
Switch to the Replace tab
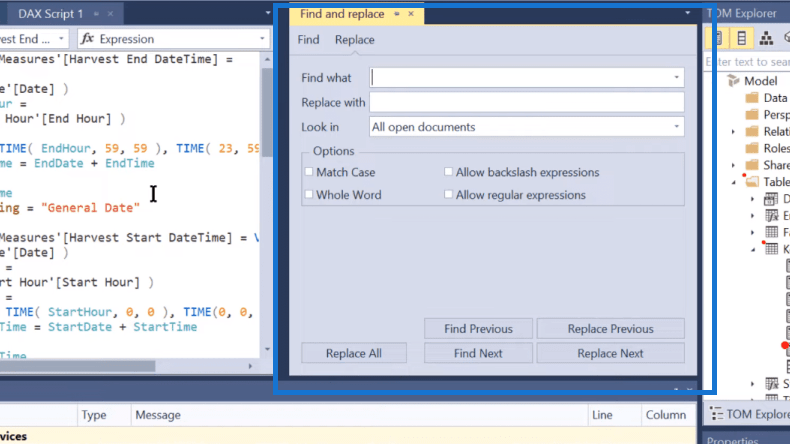pos(355,40)
